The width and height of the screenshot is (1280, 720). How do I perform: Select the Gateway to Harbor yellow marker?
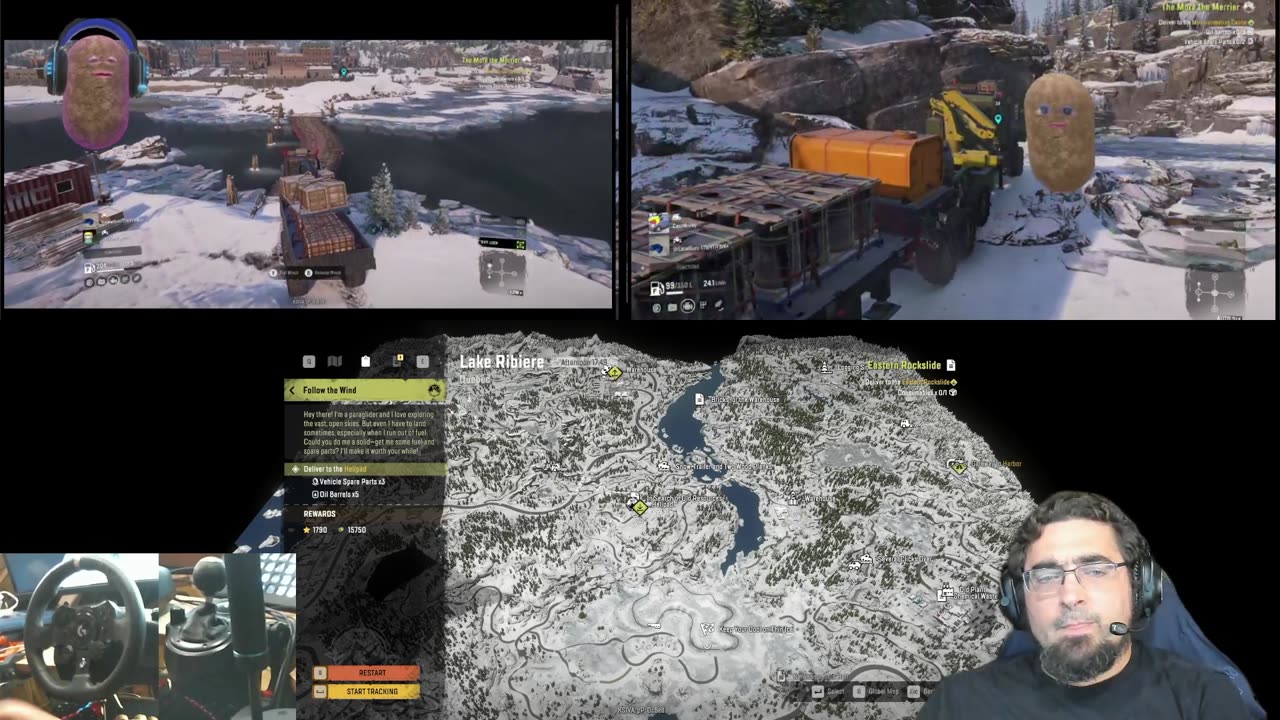click(x=958, y=466)
